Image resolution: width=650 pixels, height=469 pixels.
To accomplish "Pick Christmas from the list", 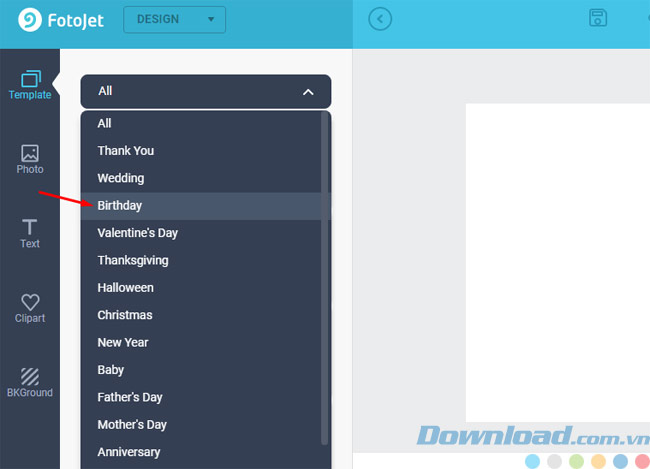I will 125,315.
